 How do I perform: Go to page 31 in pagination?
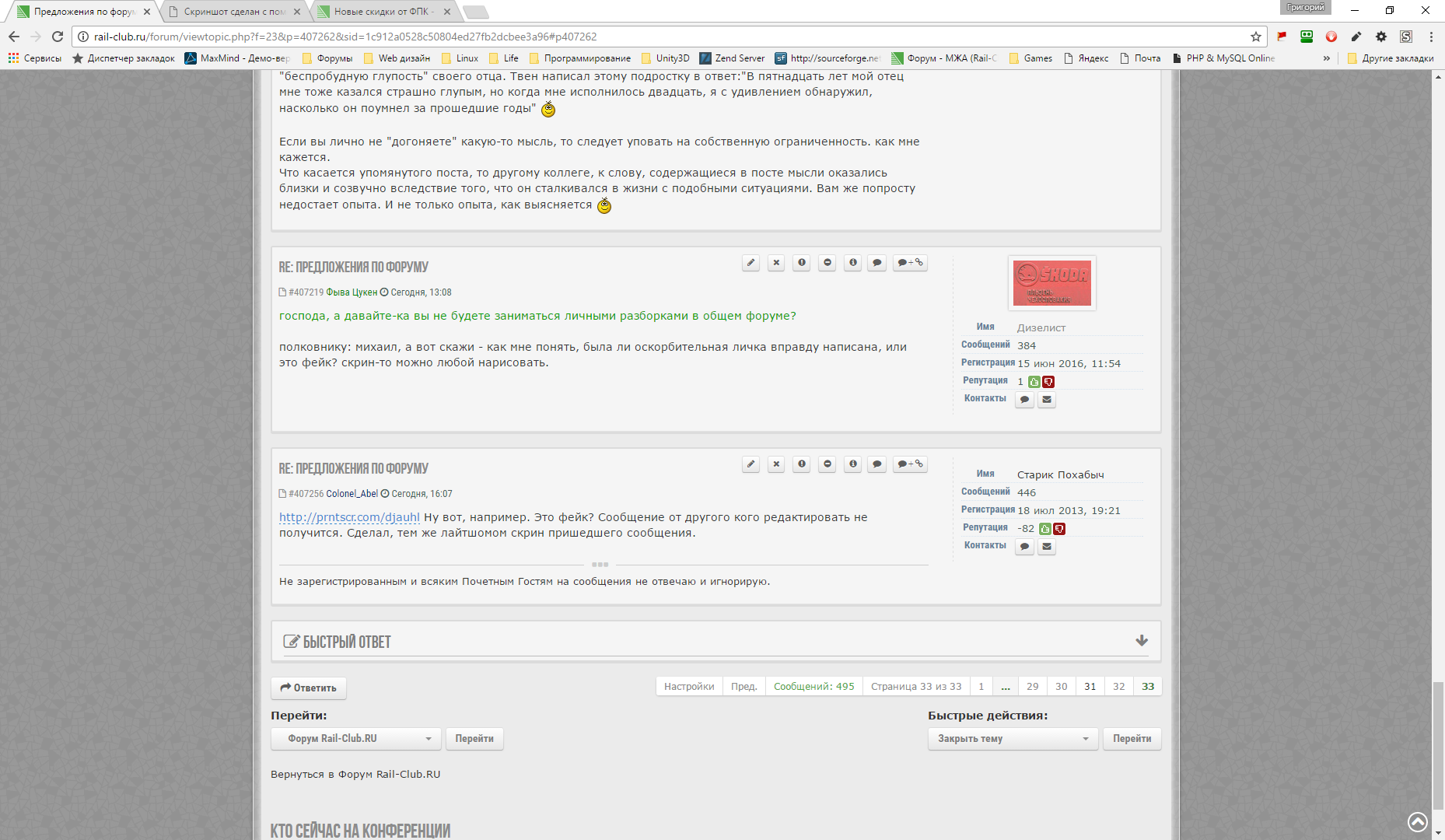pos(1090,687)
